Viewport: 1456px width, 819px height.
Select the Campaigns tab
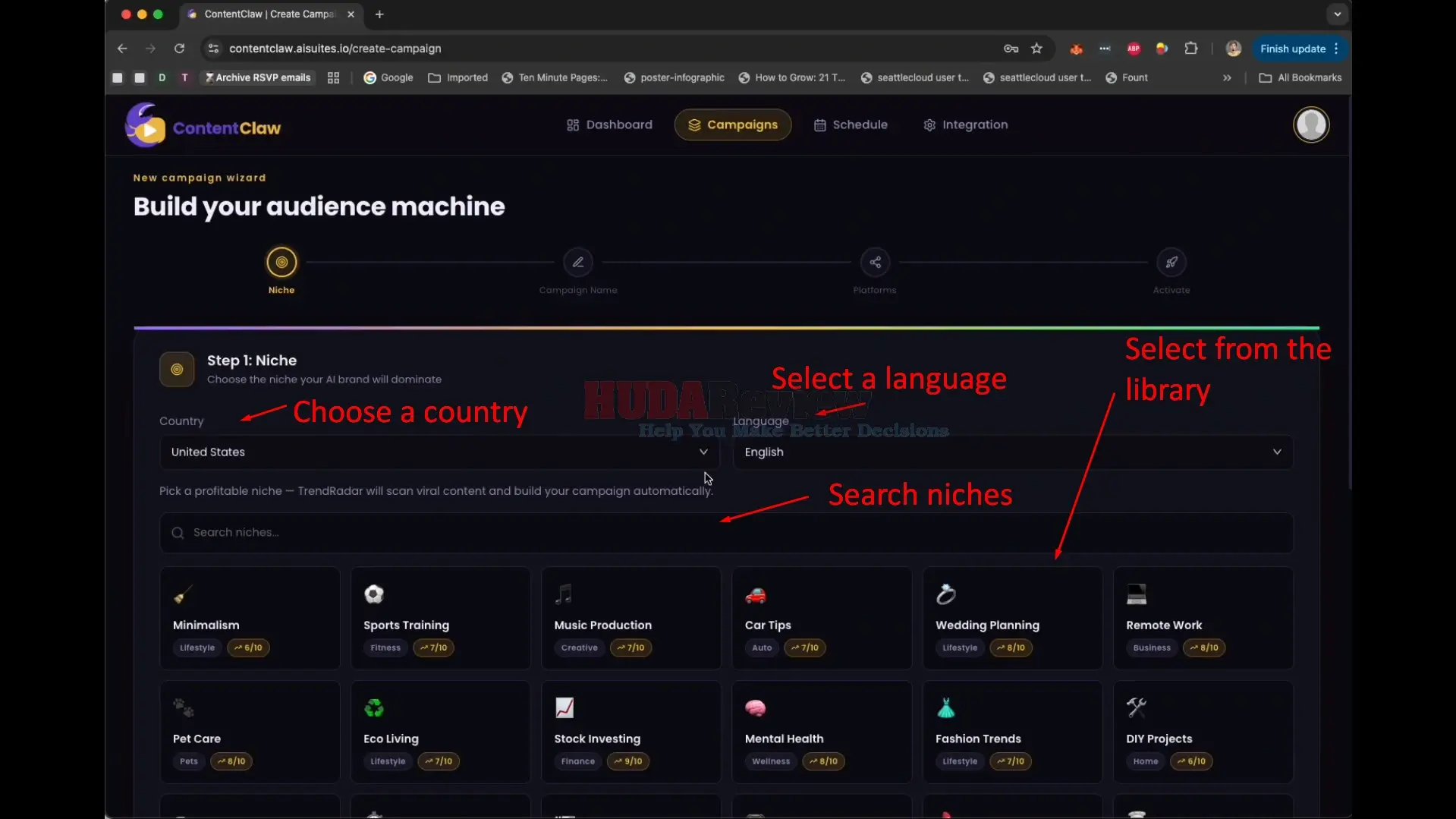(733, 124)
